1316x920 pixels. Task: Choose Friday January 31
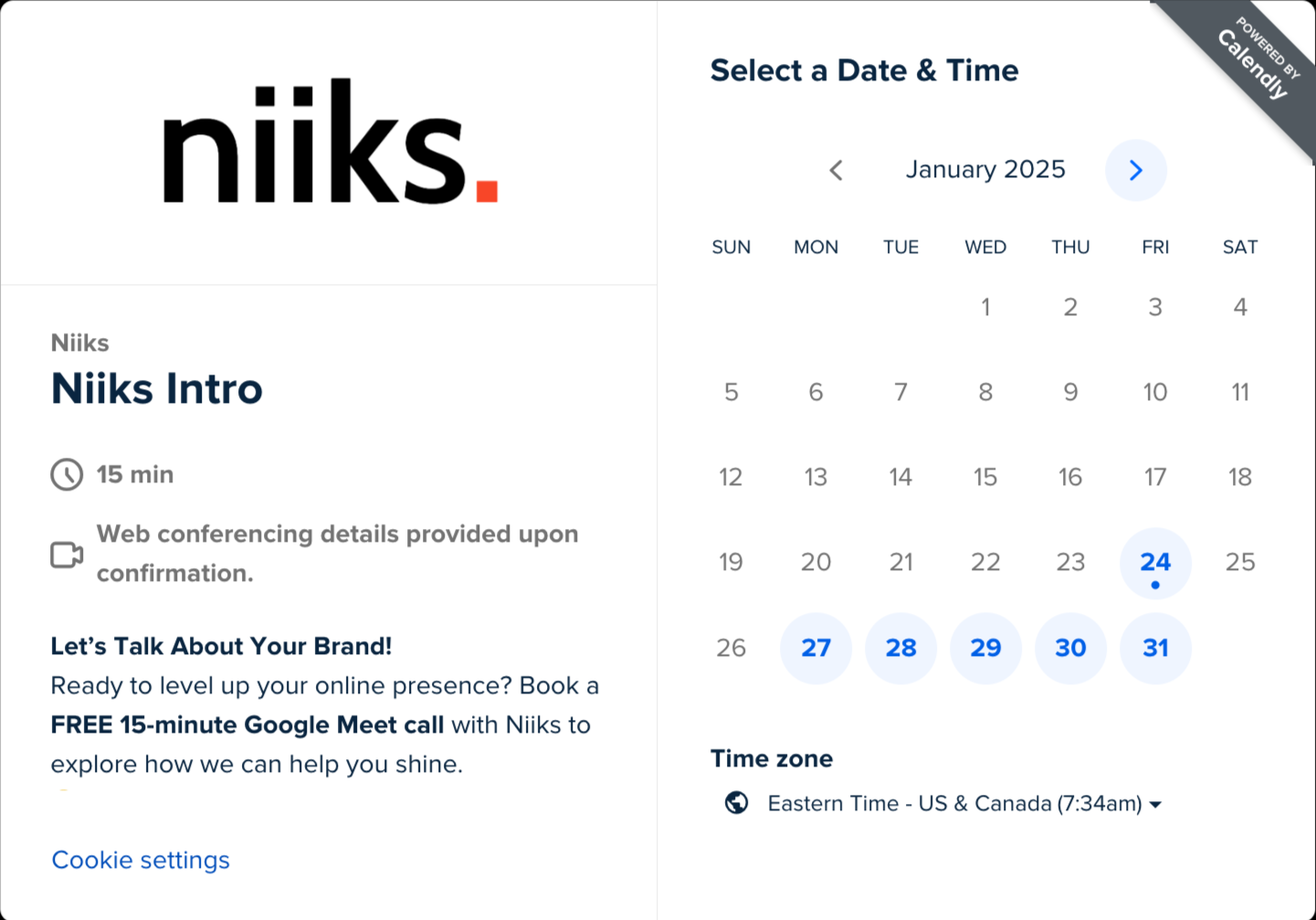1155,648
